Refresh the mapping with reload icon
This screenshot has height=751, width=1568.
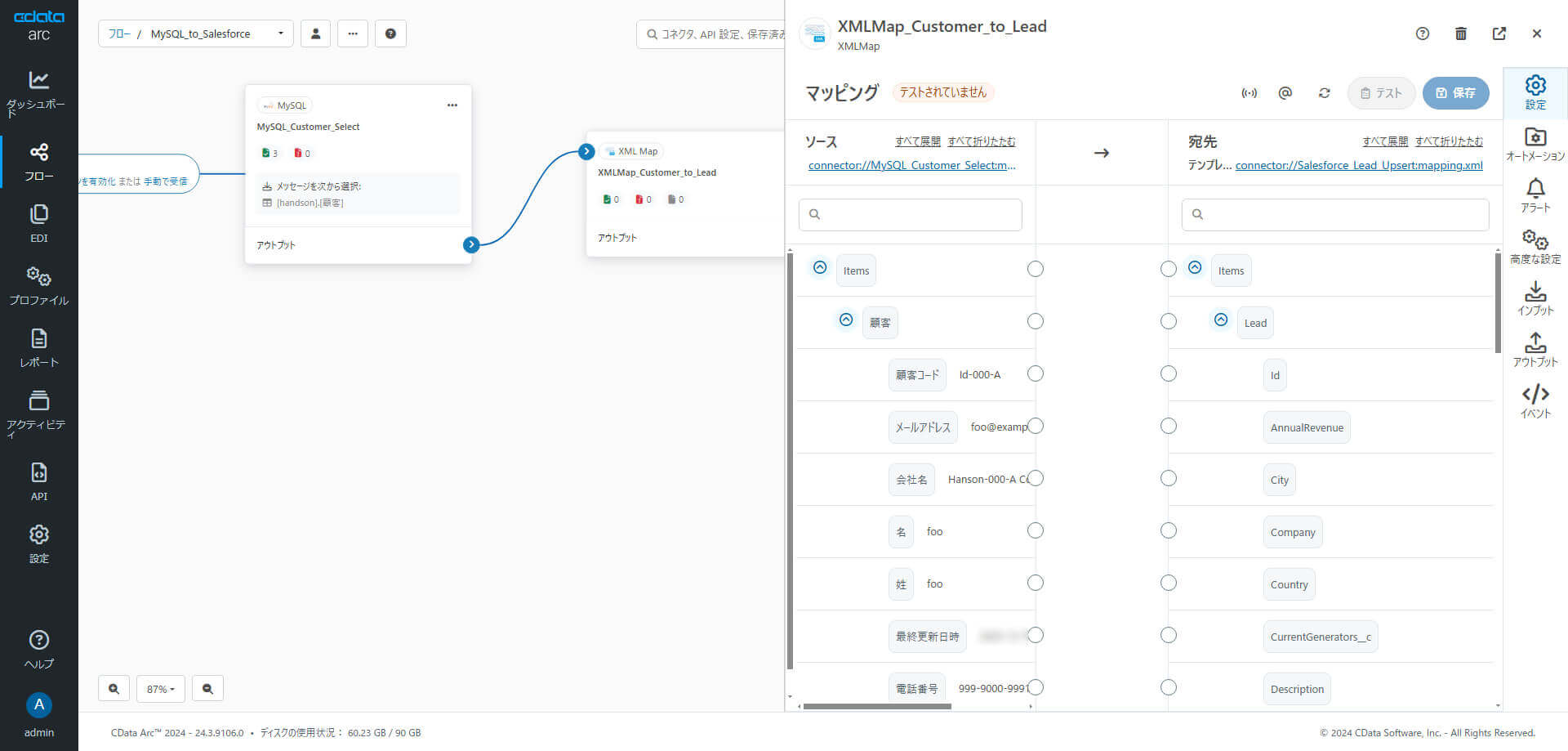[1324, 93]
